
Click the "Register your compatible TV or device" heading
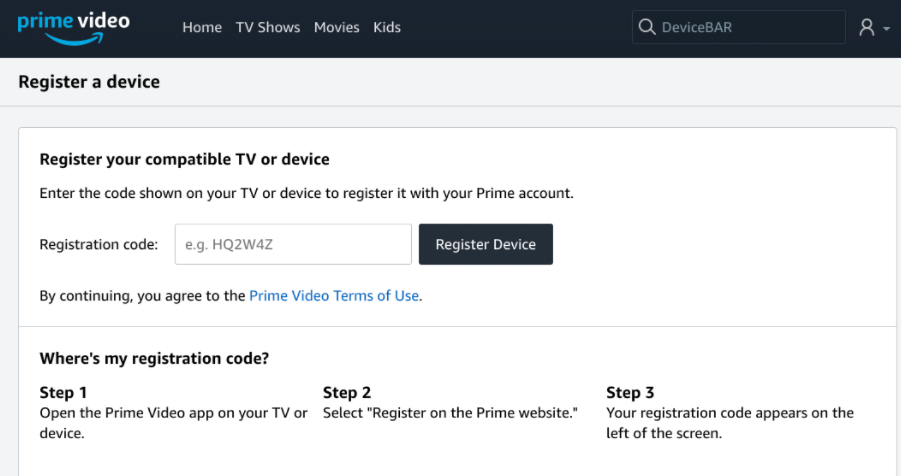(184, 159)
